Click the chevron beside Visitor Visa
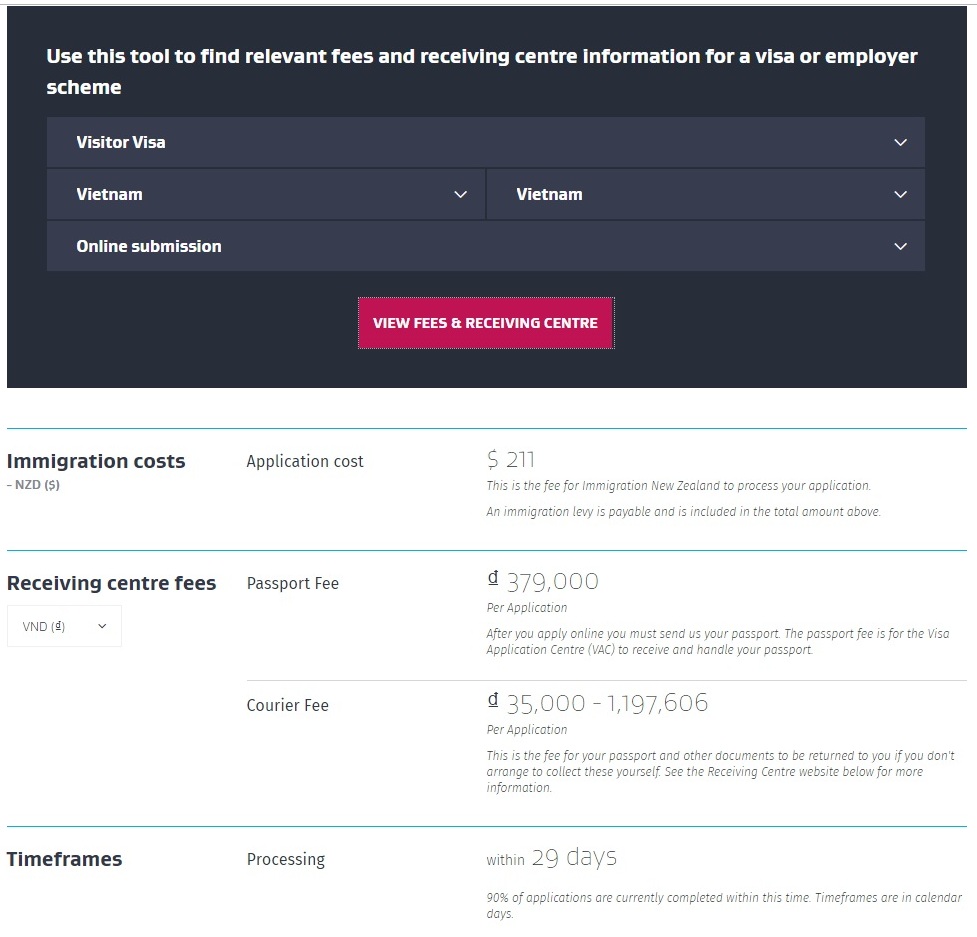 900,143
